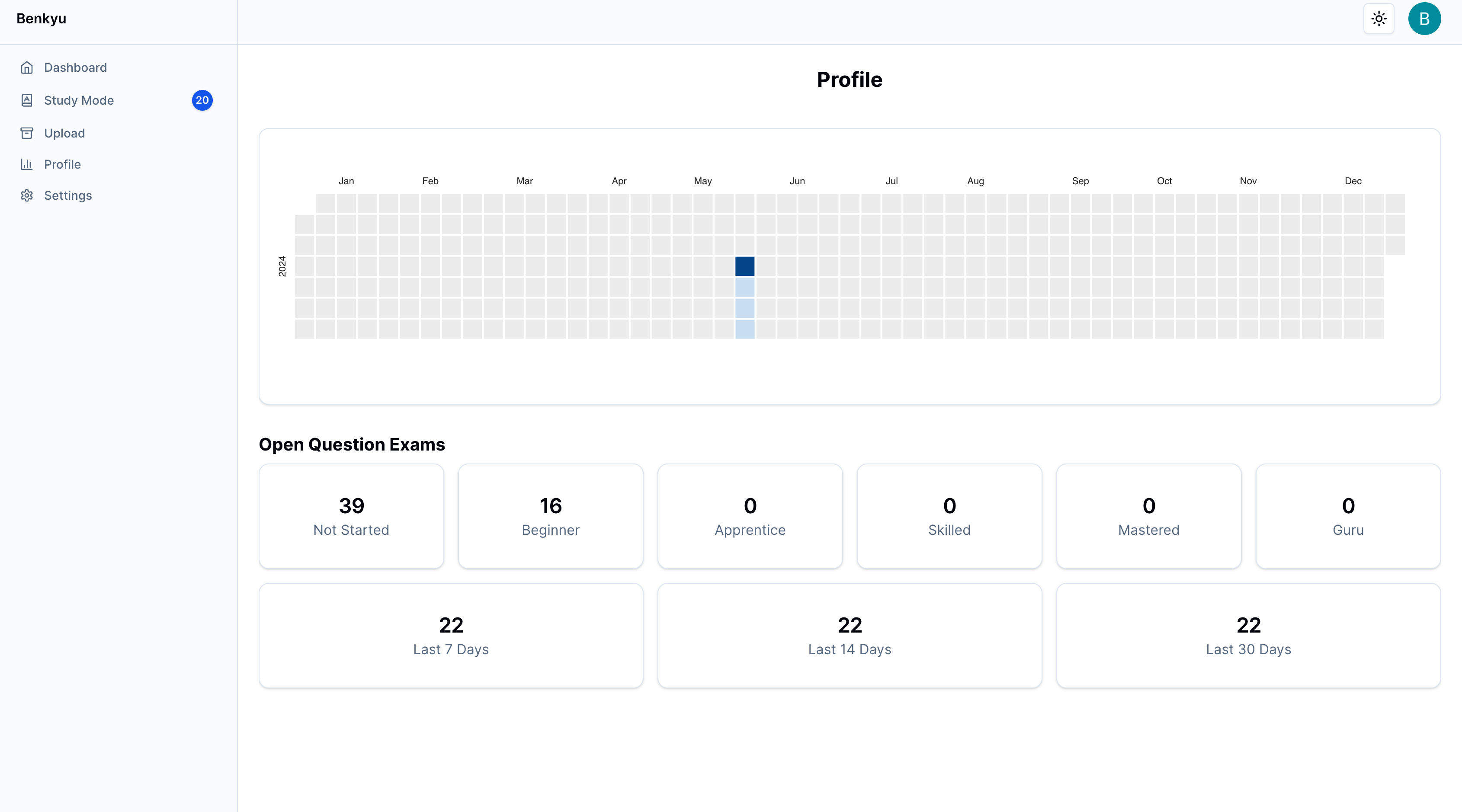The height and width of the screenshot is (812, 1462).
Task: Click the Upload archive icon
Action: tap(27, 133)
